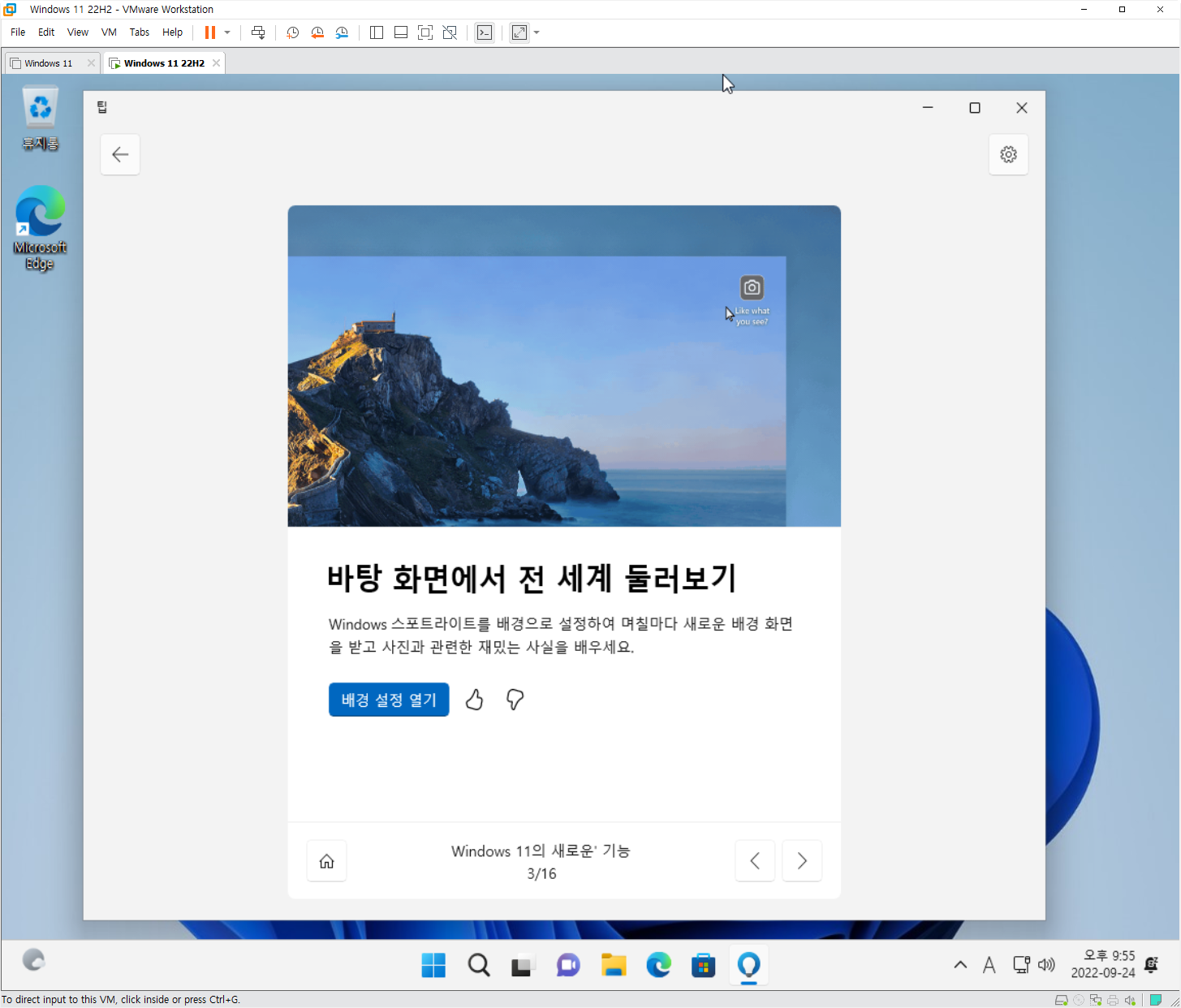Open 배경 설정 열기 button
Viewport: 1181px width, 1008px height.
coord(389,700)
